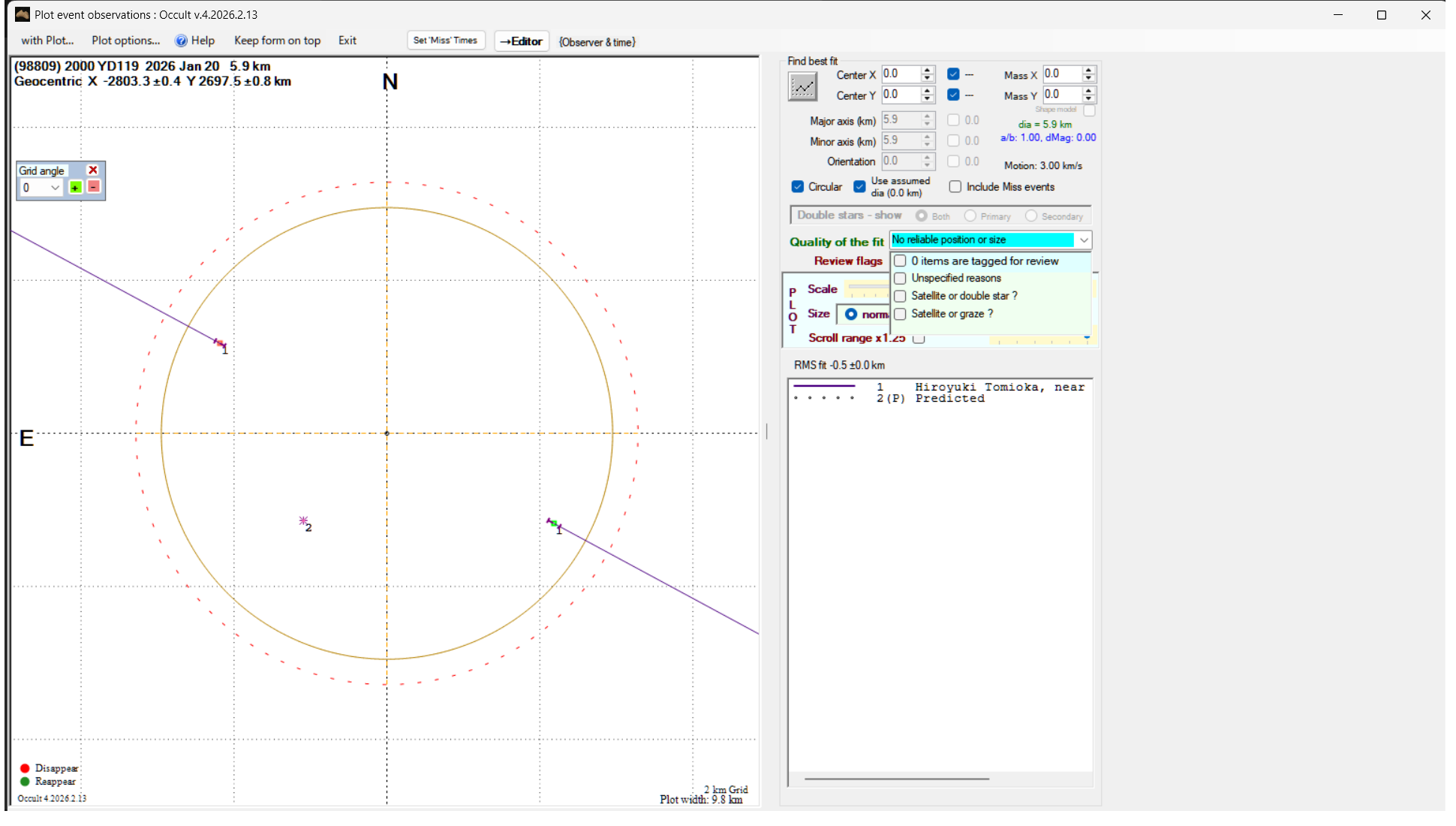1456x826 pixels.
Task: Open Quality of the fit dropdown
Action: (x=1084, y=240)
